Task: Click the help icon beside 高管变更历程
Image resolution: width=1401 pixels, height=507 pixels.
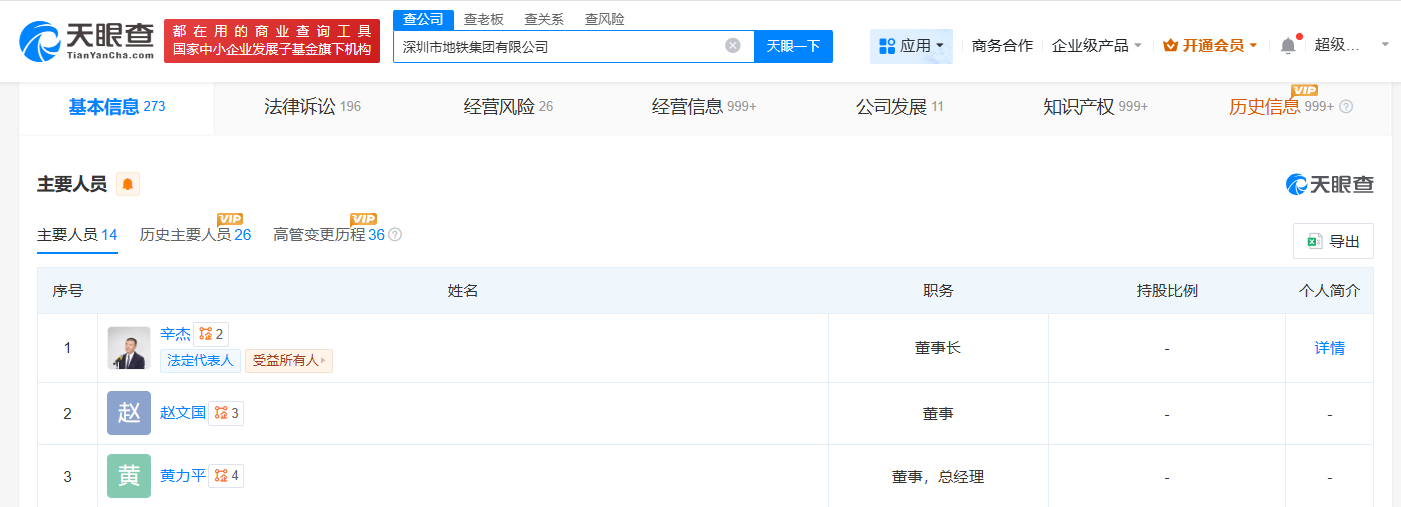Action: point(395,235)
